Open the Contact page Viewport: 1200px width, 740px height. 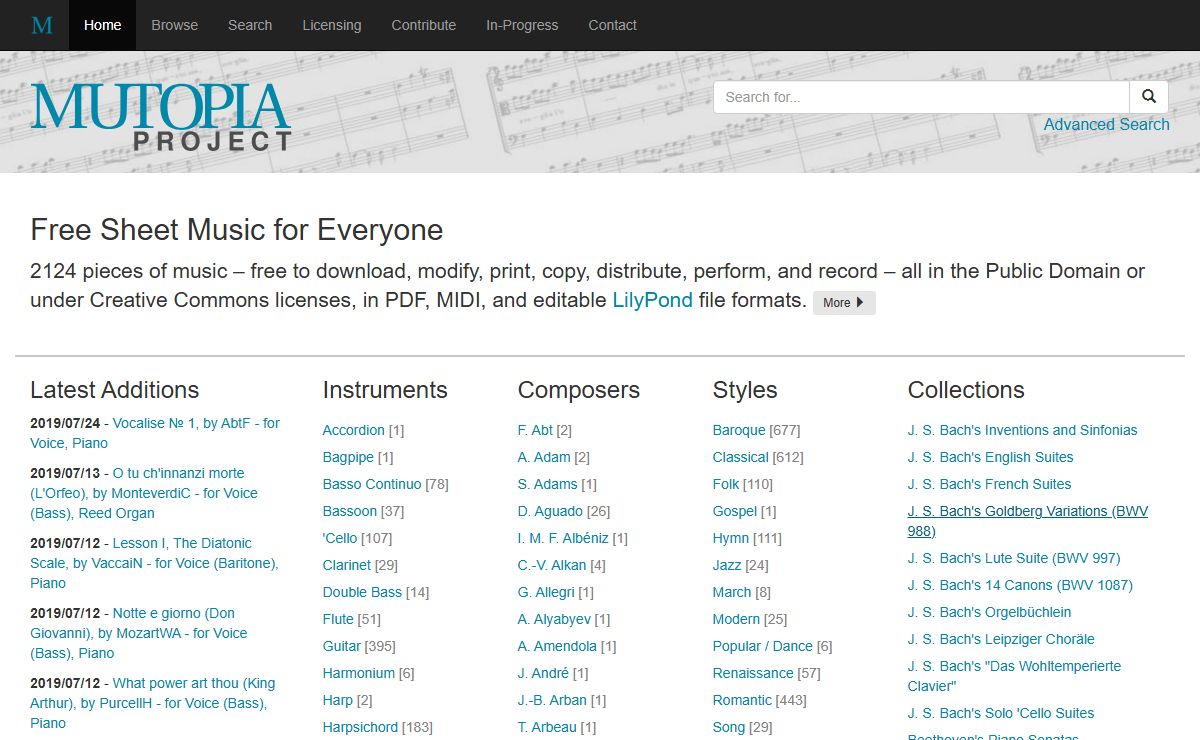point(612,25)
